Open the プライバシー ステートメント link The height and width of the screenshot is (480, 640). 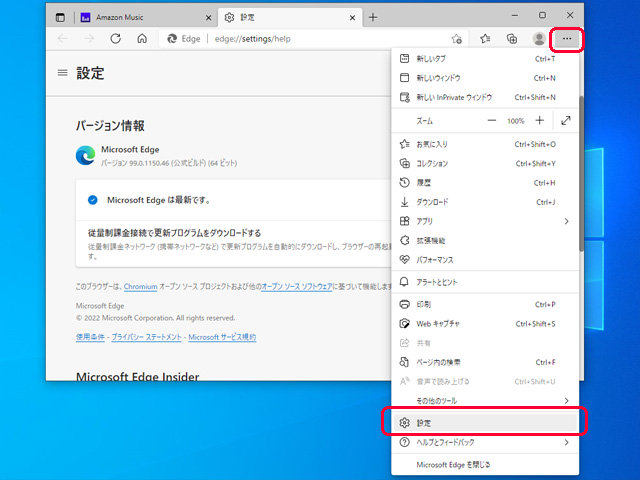(x=146, y=337)
